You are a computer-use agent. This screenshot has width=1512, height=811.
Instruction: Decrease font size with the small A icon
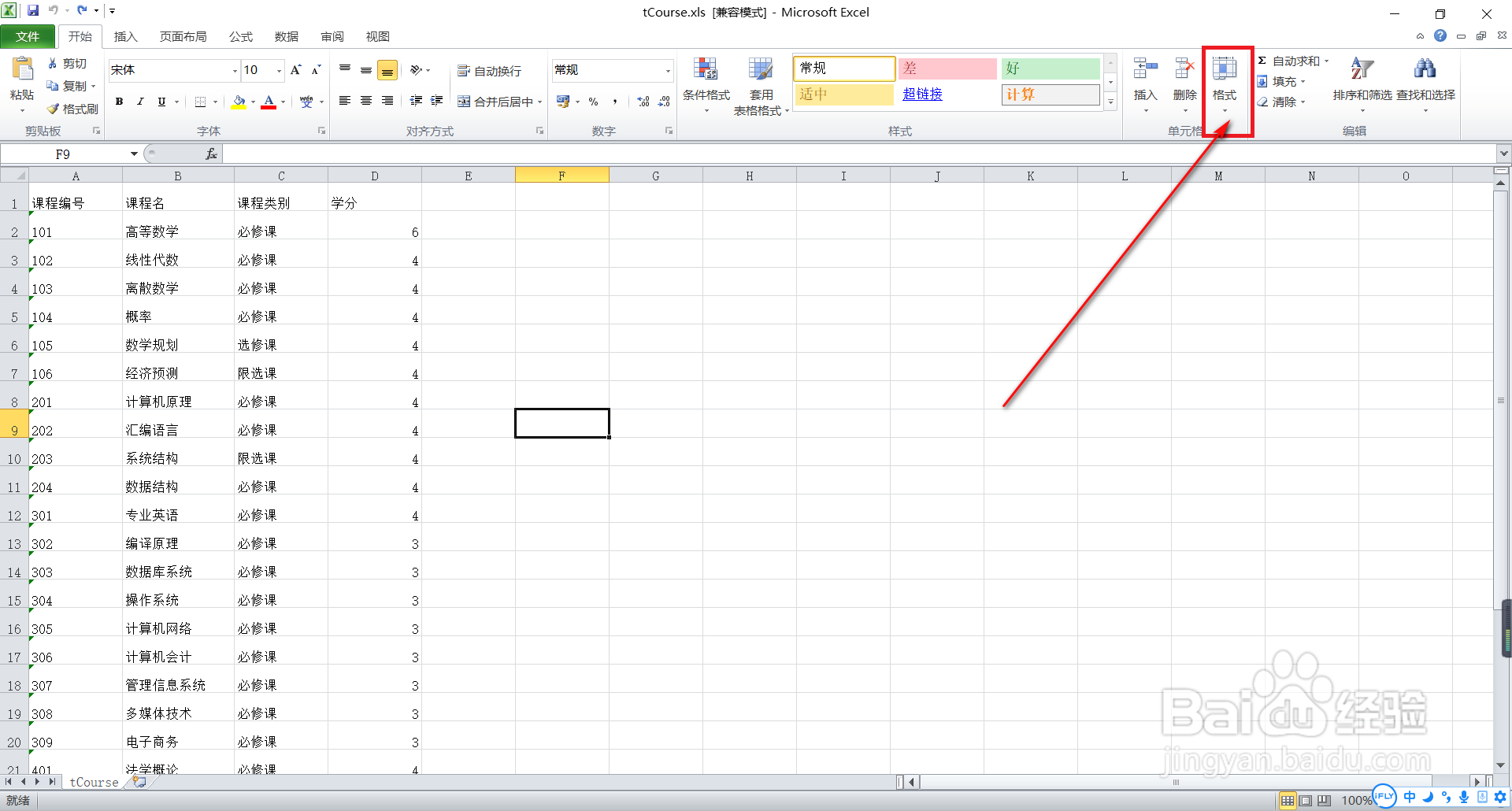(x=316, y=70)
